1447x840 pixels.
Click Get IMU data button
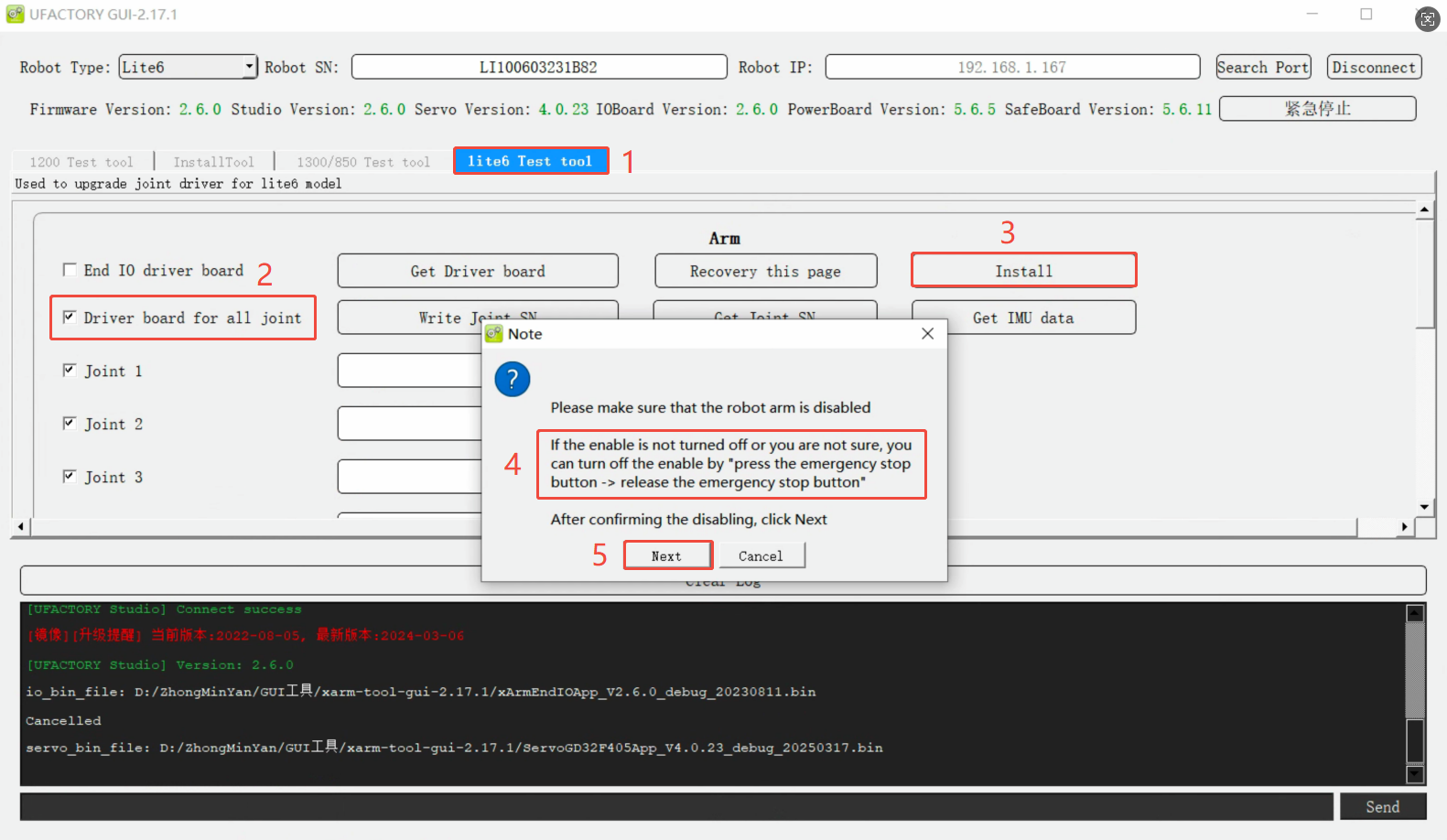point(1024,318)
